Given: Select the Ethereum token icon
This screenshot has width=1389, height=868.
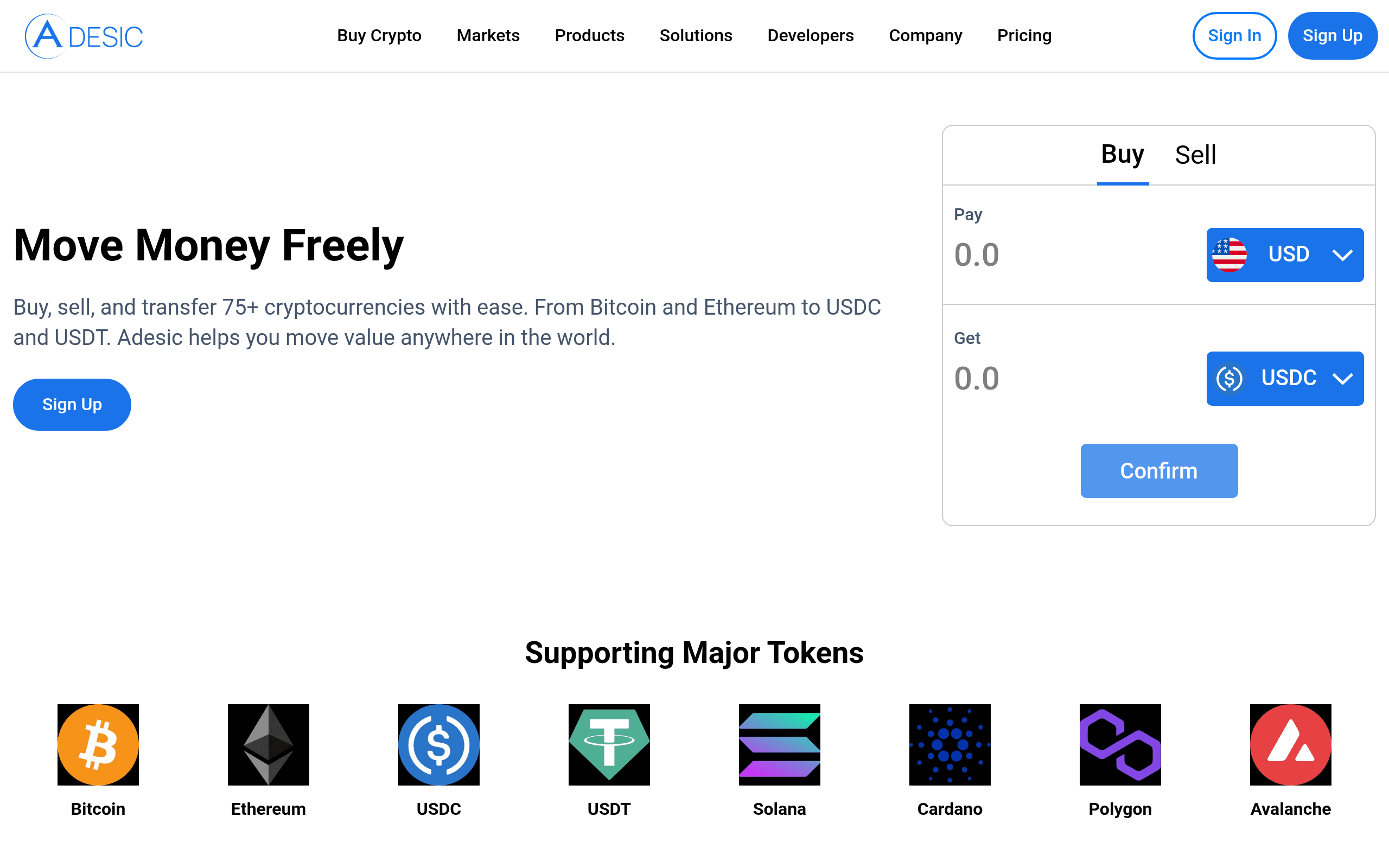Looking at the screenshot, I should (268, 744).
